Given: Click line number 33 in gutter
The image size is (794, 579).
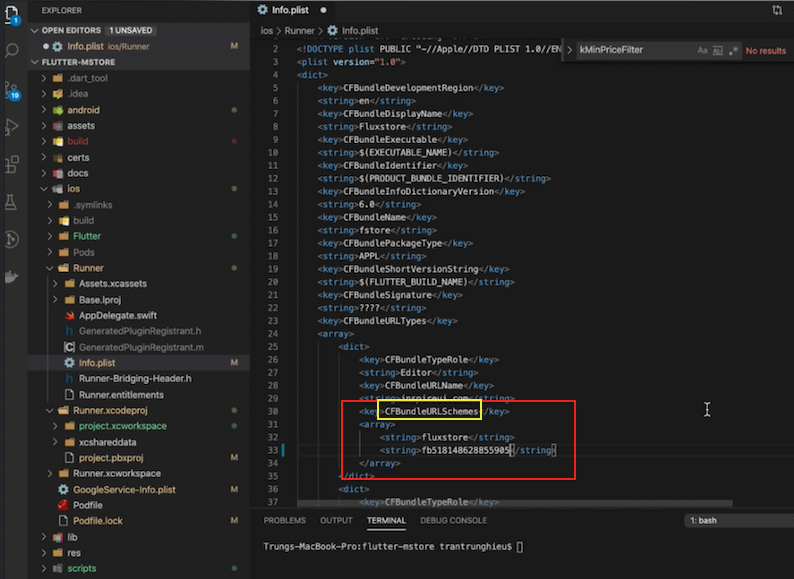Looking at the screenshot, I should tap(273, 450).
